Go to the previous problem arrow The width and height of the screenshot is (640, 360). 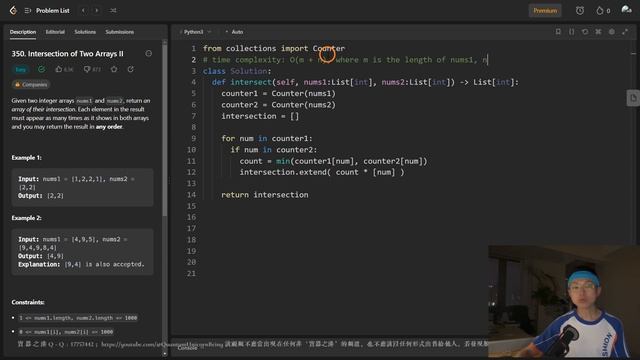click(83, 11)
